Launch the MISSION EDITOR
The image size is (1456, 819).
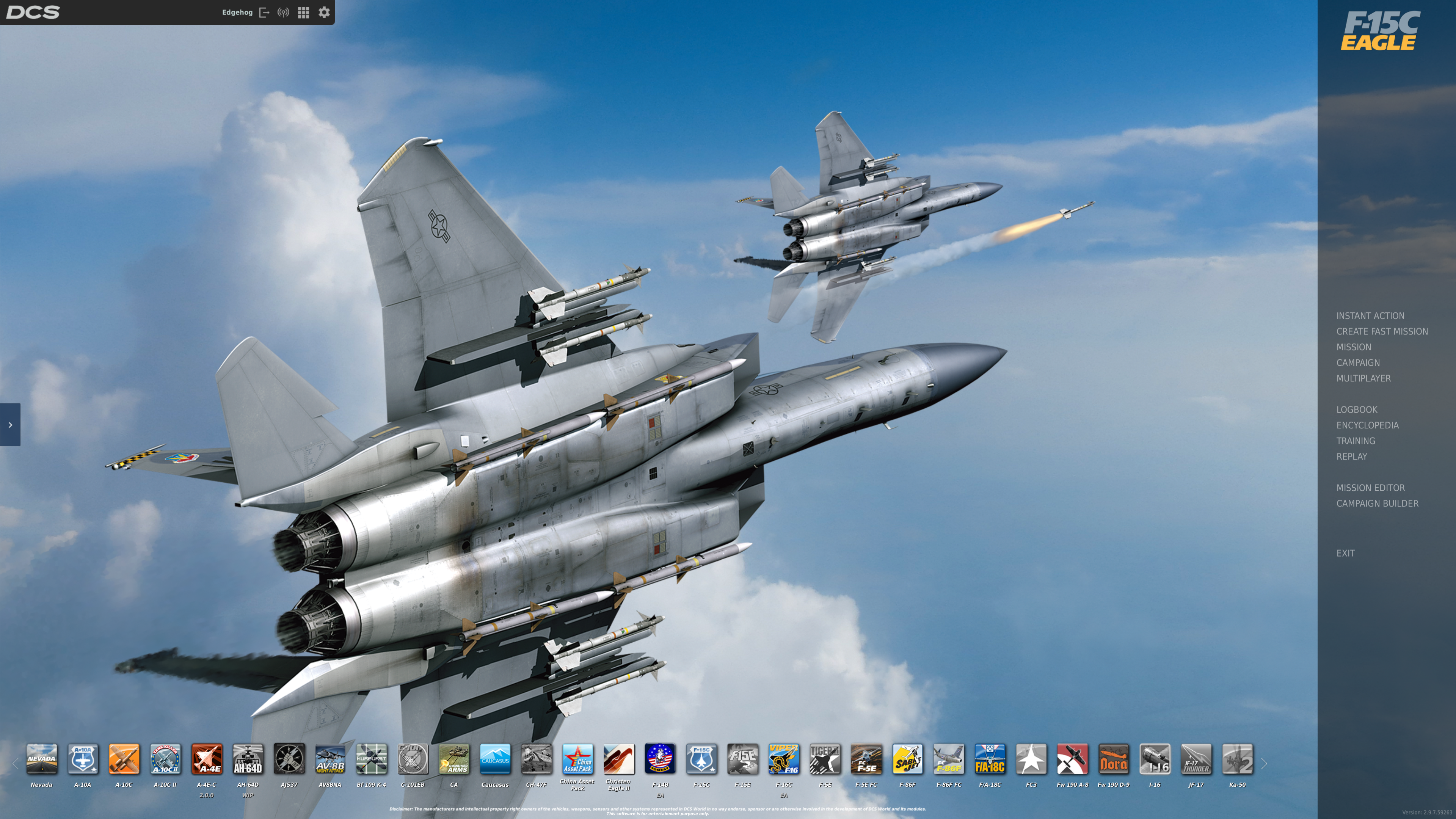1370,488
